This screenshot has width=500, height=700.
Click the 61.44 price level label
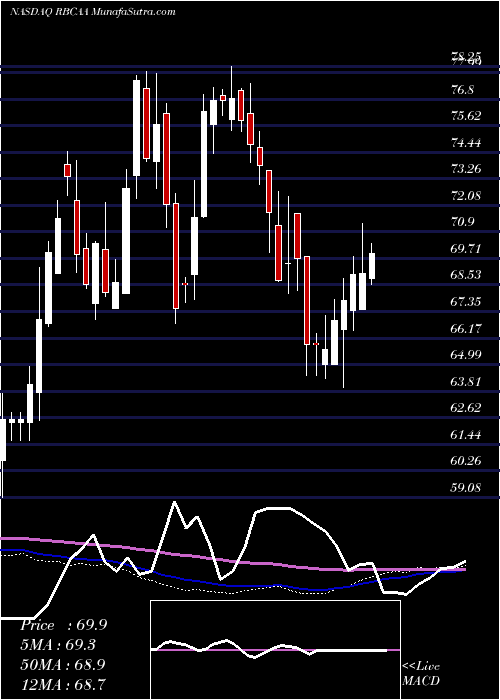tap(467, 434)
